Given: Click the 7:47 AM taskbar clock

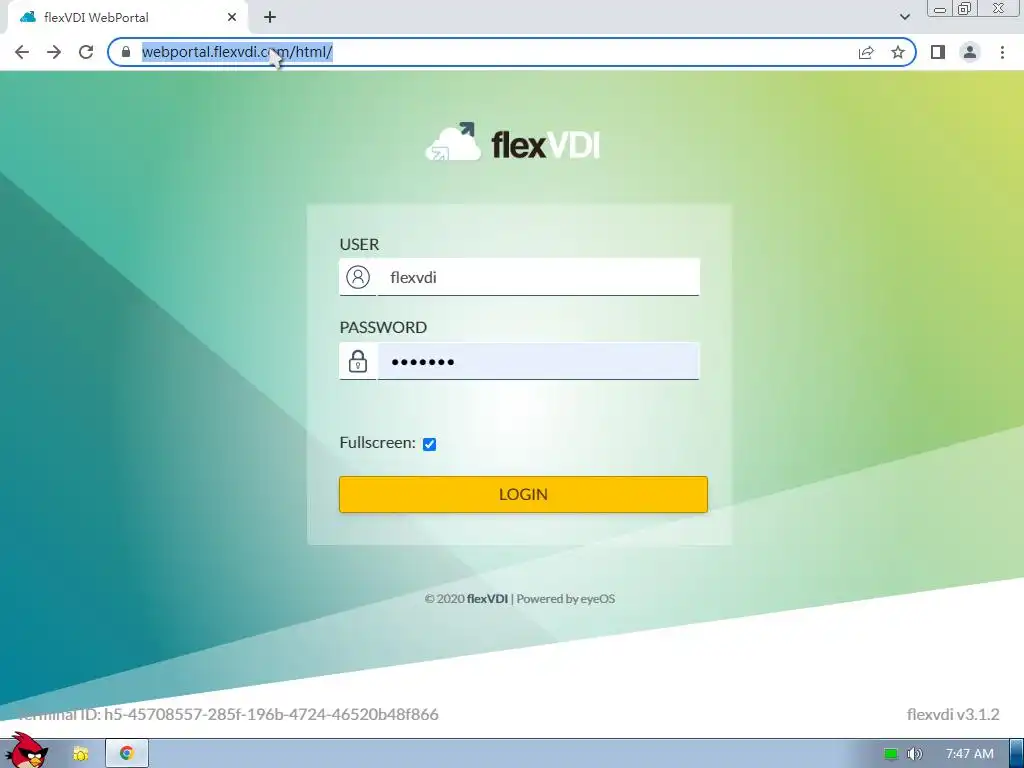Looking at the screenshot, I should 970,754.
